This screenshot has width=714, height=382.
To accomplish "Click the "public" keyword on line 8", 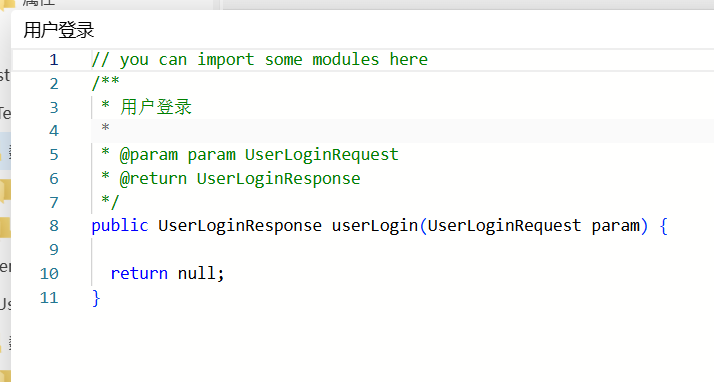I will pos(120,226).
